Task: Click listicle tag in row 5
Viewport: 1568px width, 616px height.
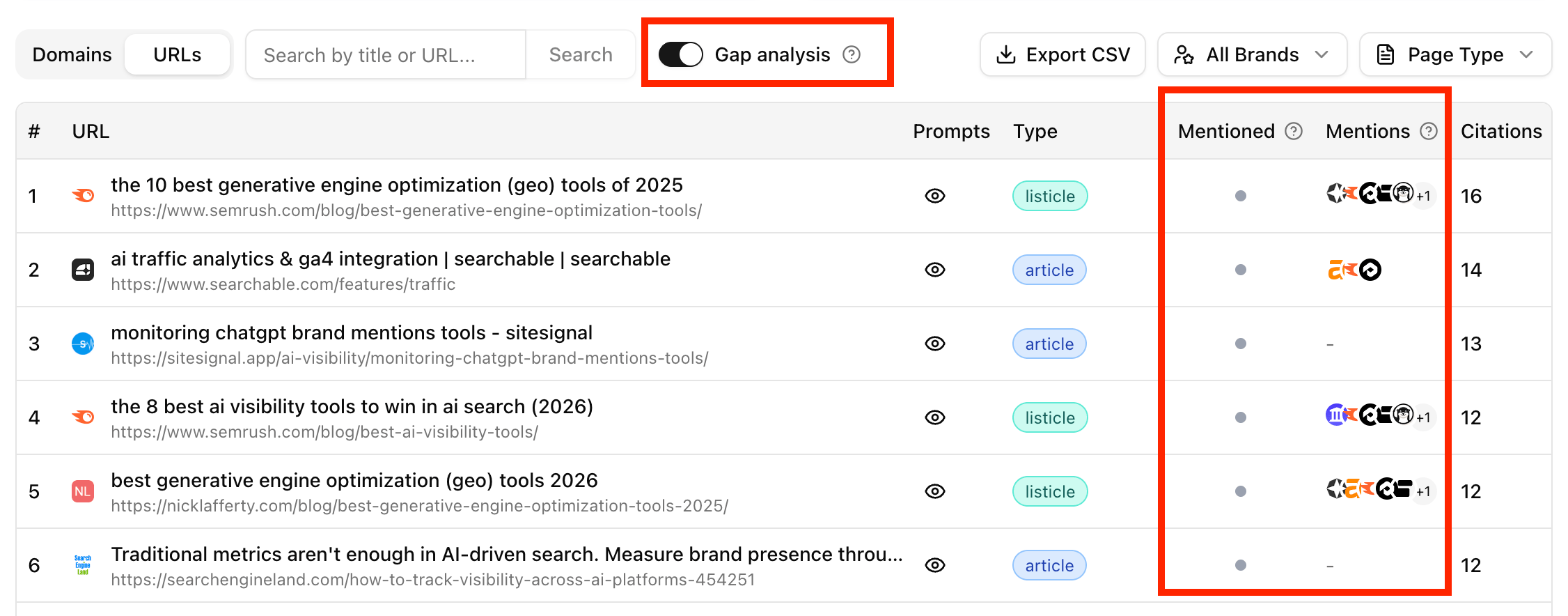Action: (x=1050, y=491)
